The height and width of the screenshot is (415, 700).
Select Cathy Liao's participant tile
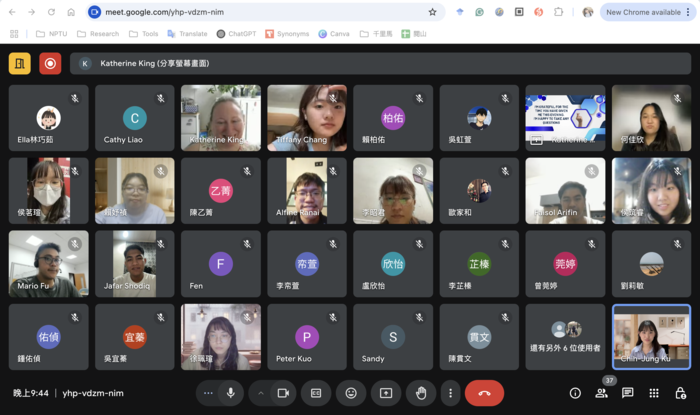(134, 118)
